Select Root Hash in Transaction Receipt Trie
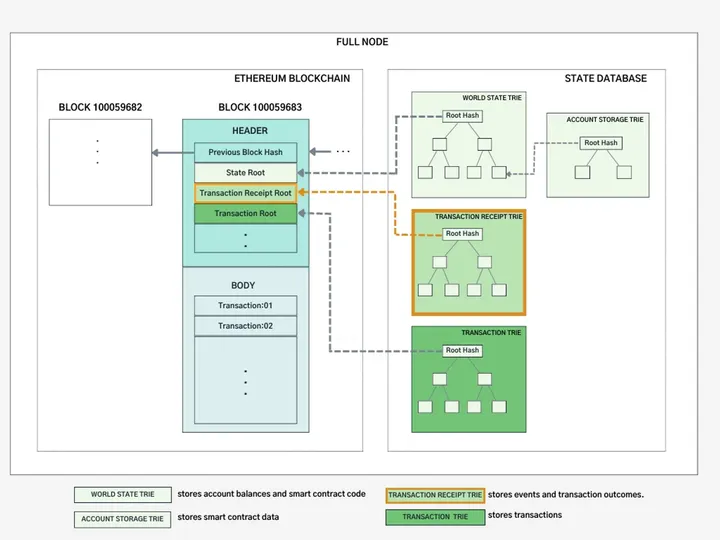This screenshot has width=720, height=540. [462, 234]
